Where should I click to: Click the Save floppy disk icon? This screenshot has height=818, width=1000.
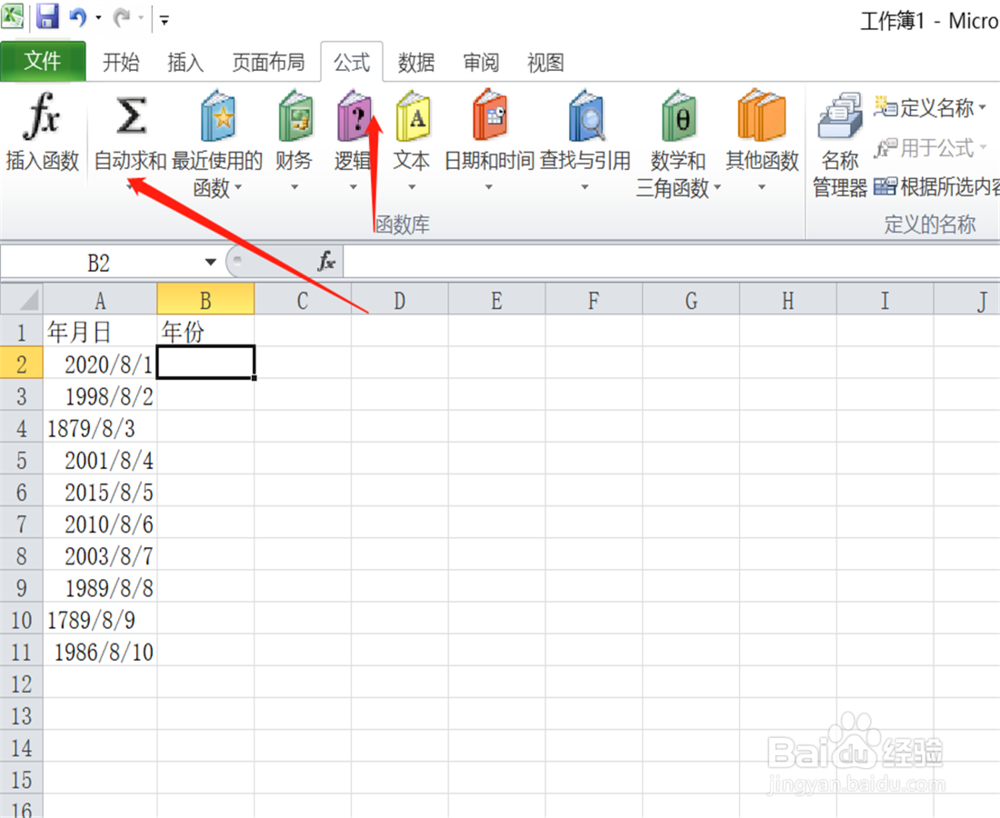point(47,17)
